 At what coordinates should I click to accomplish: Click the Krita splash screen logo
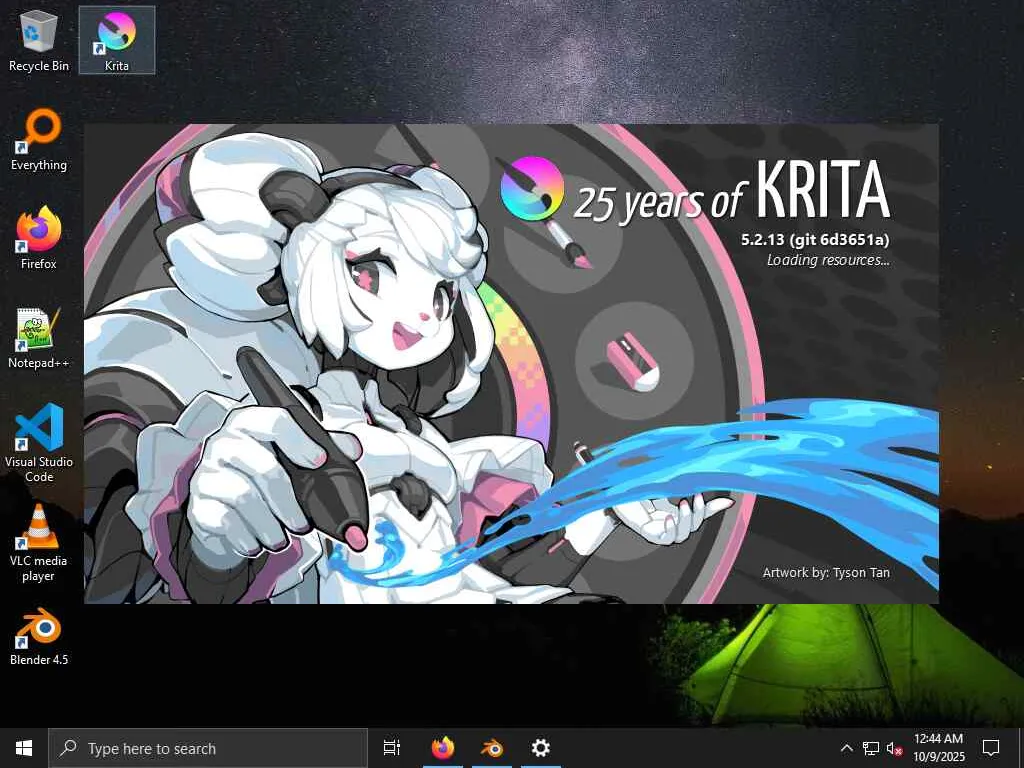532,188
